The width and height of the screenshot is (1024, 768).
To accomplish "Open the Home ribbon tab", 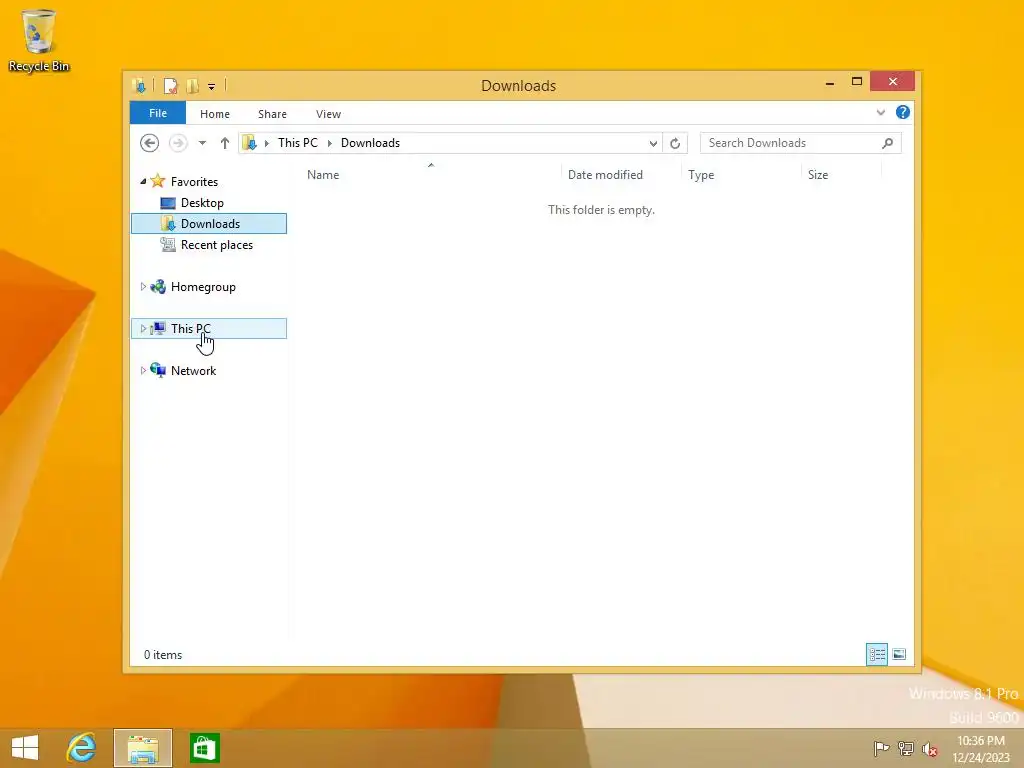I will pyautogui.click(x=215, y=114).
